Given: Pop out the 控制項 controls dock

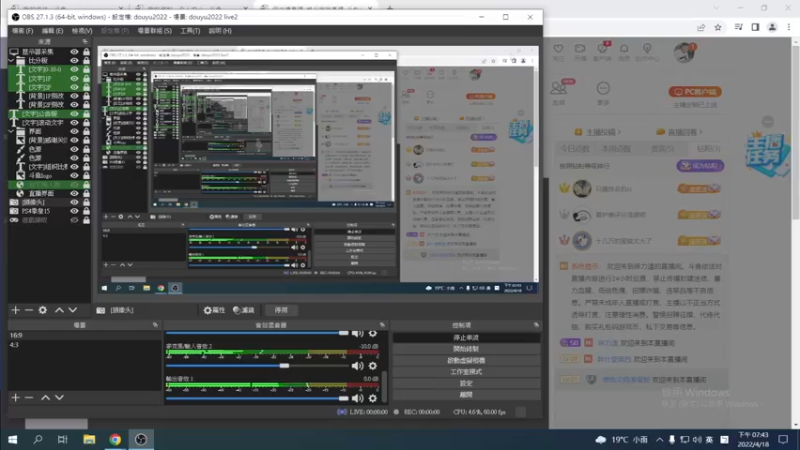Looking at the screenshot, I should click(x=536, y=324).
